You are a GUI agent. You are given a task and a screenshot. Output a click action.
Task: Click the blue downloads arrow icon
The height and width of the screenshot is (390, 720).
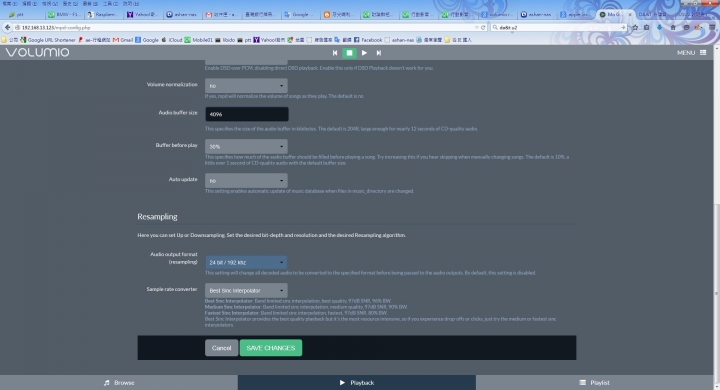(659, 28)
